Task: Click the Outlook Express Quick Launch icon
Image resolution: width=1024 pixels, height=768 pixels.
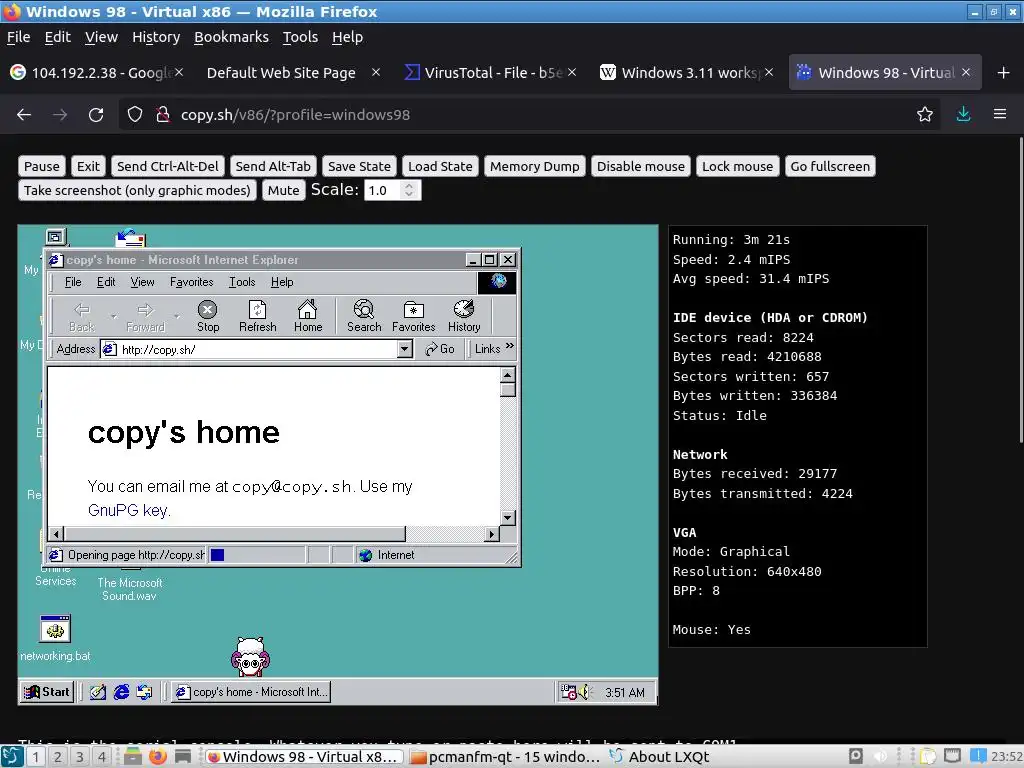Action: click(x=144, y=692)
